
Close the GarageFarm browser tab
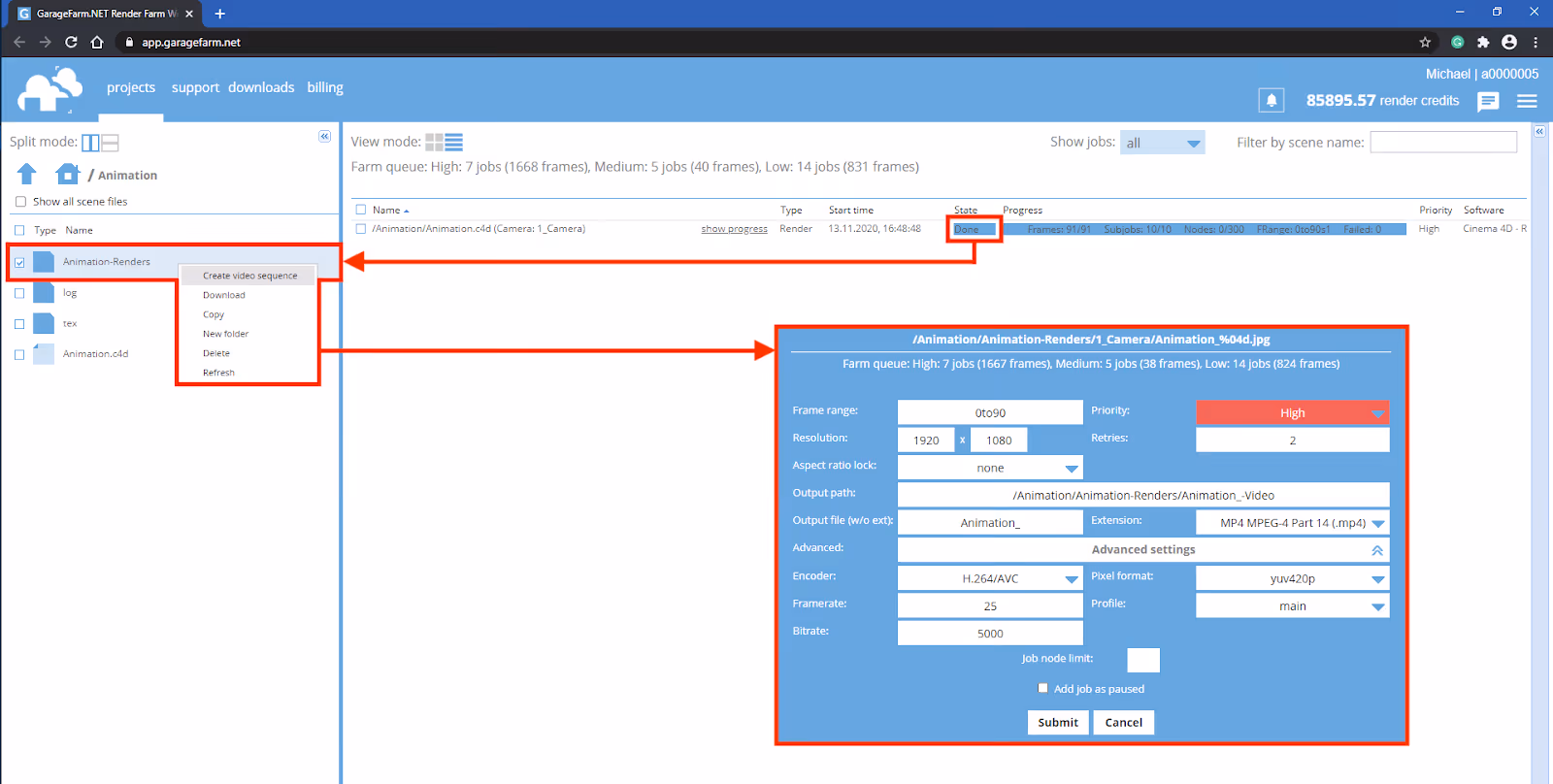click(x=189, y=14)
